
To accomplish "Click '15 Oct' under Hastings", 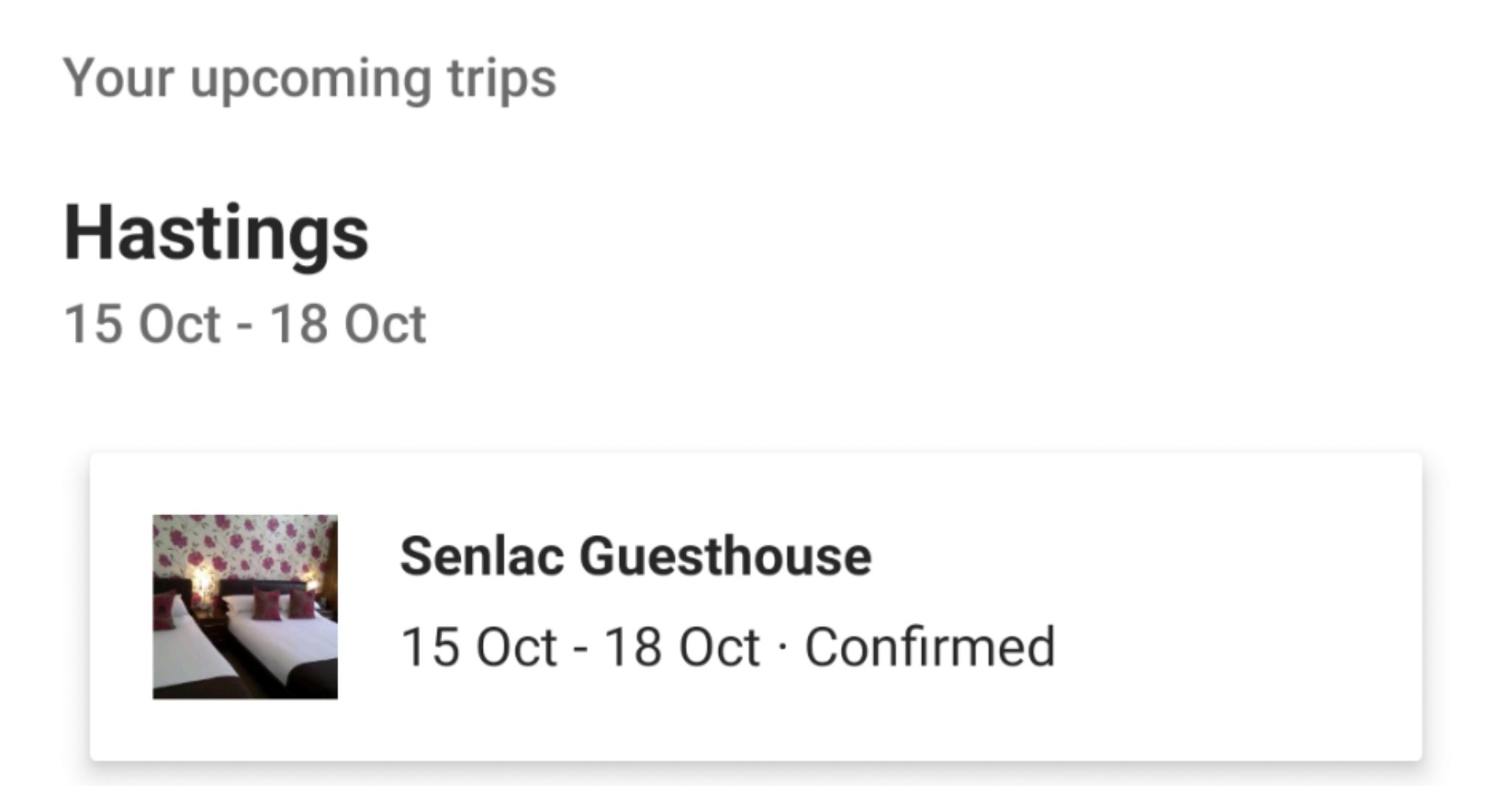I will (142, 324).
